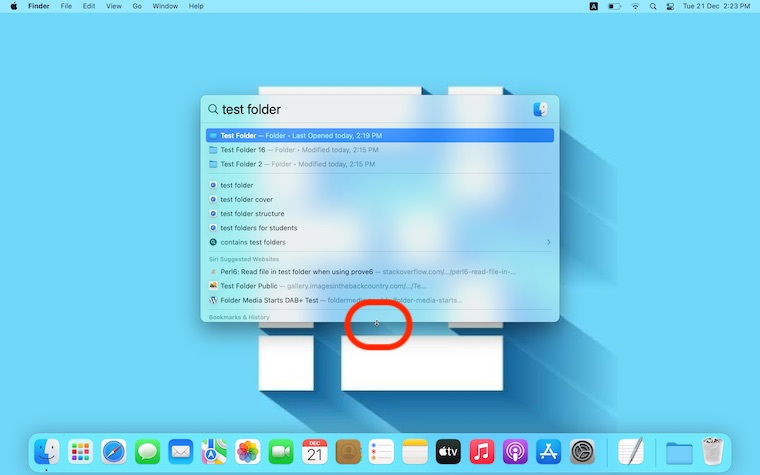The width and height of the screenshot is (760, 475).
Task: Choose 'test folders for students' suggestion
Action: [380, 228]
